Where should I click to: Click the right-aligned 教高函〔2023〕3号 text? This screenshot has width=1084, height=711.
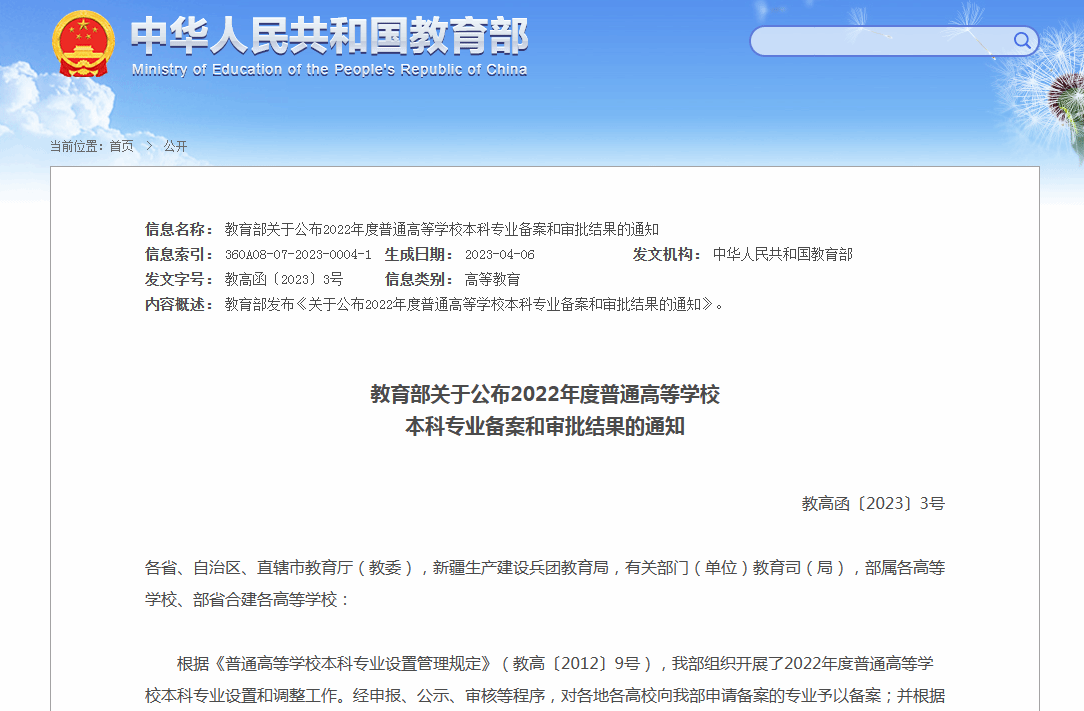[x=872, y=503]
